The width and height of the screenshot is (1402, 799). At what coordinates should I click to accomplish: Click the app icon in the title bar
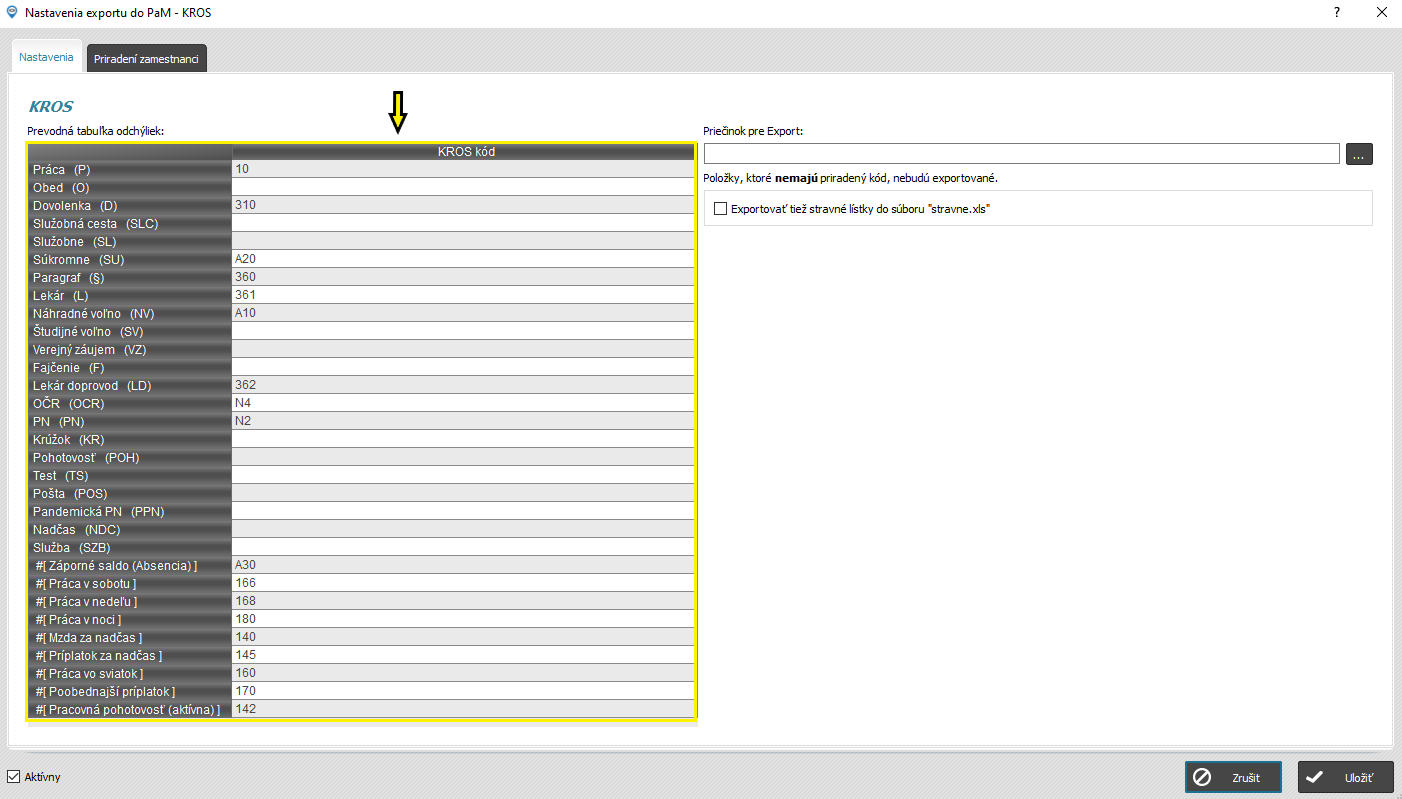pos(11,12)
